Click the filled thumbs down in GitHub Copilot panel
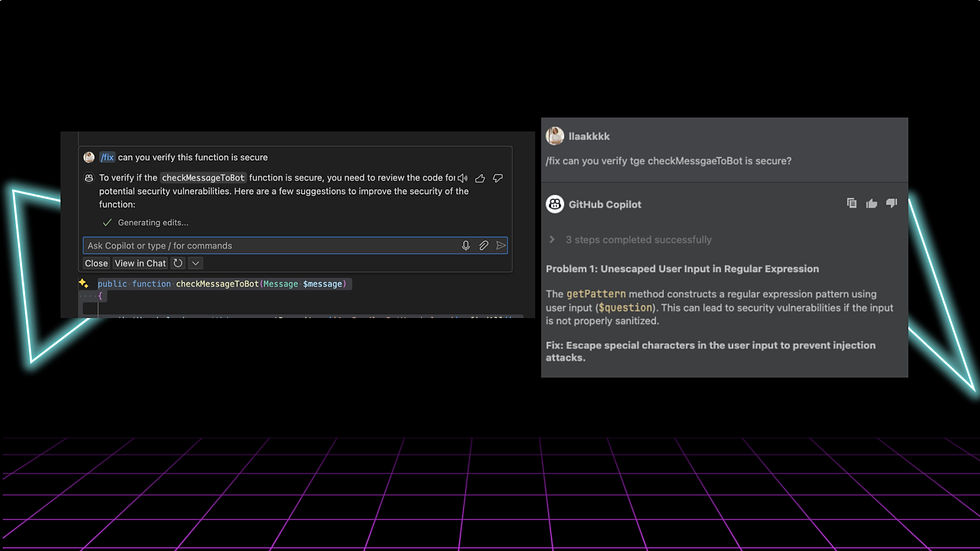 (891, 203)
